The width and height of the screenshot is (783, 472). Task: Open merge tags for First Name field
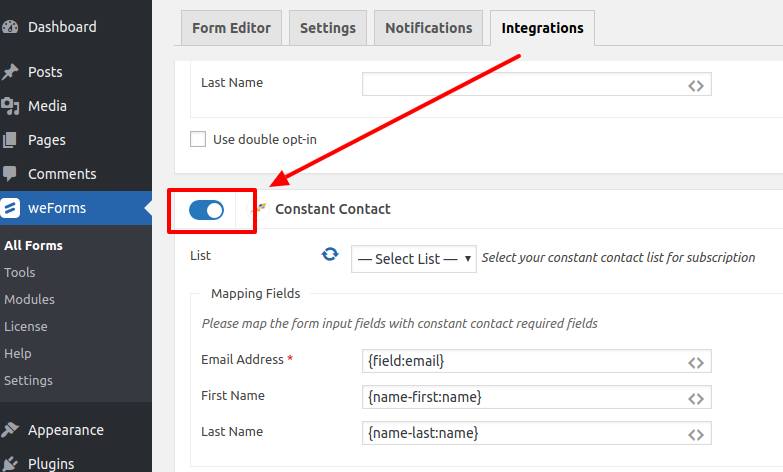[x=696, y=399]
